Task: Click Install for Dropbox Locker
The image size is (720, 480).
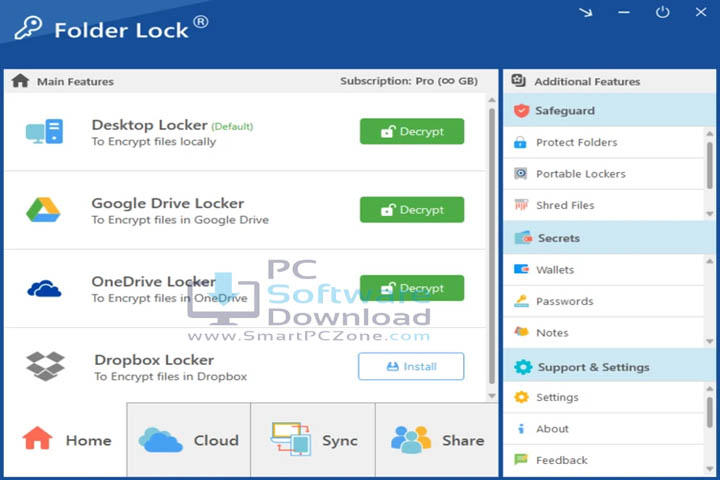Action: click(411, 366)
